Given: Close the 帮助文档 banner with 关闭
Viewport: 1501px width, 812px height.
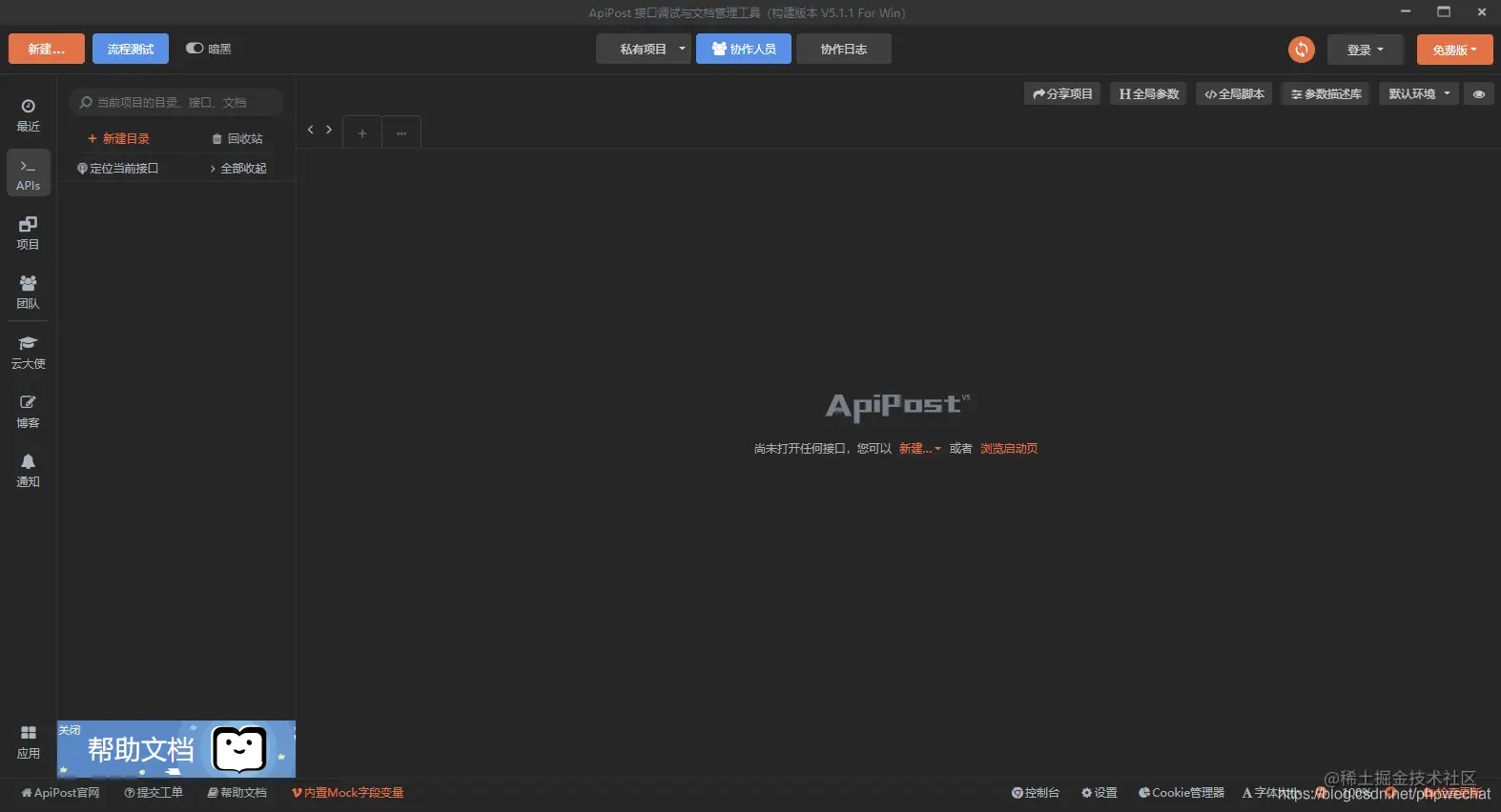Looking at the screenshot, I should 70,730.
